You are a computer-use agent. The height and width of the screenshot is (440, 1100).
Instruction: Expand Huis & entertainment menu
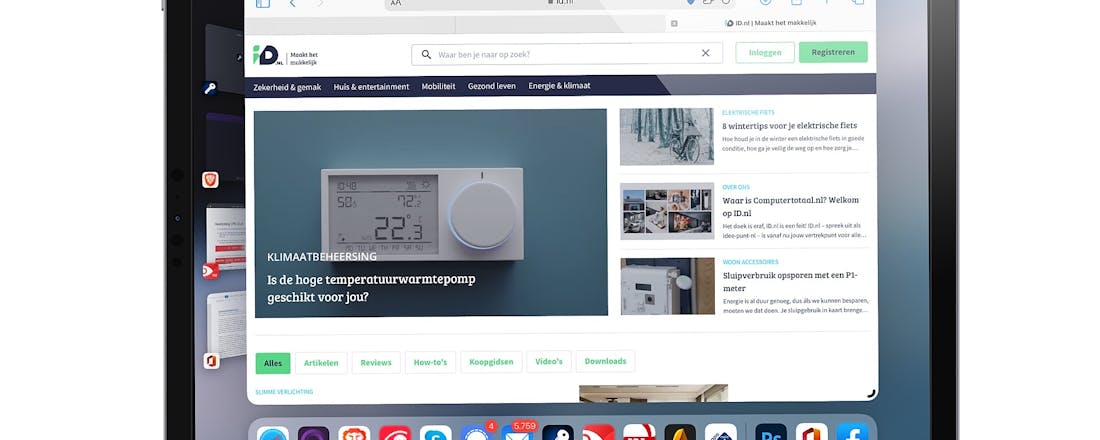click(x=371, y=87)
